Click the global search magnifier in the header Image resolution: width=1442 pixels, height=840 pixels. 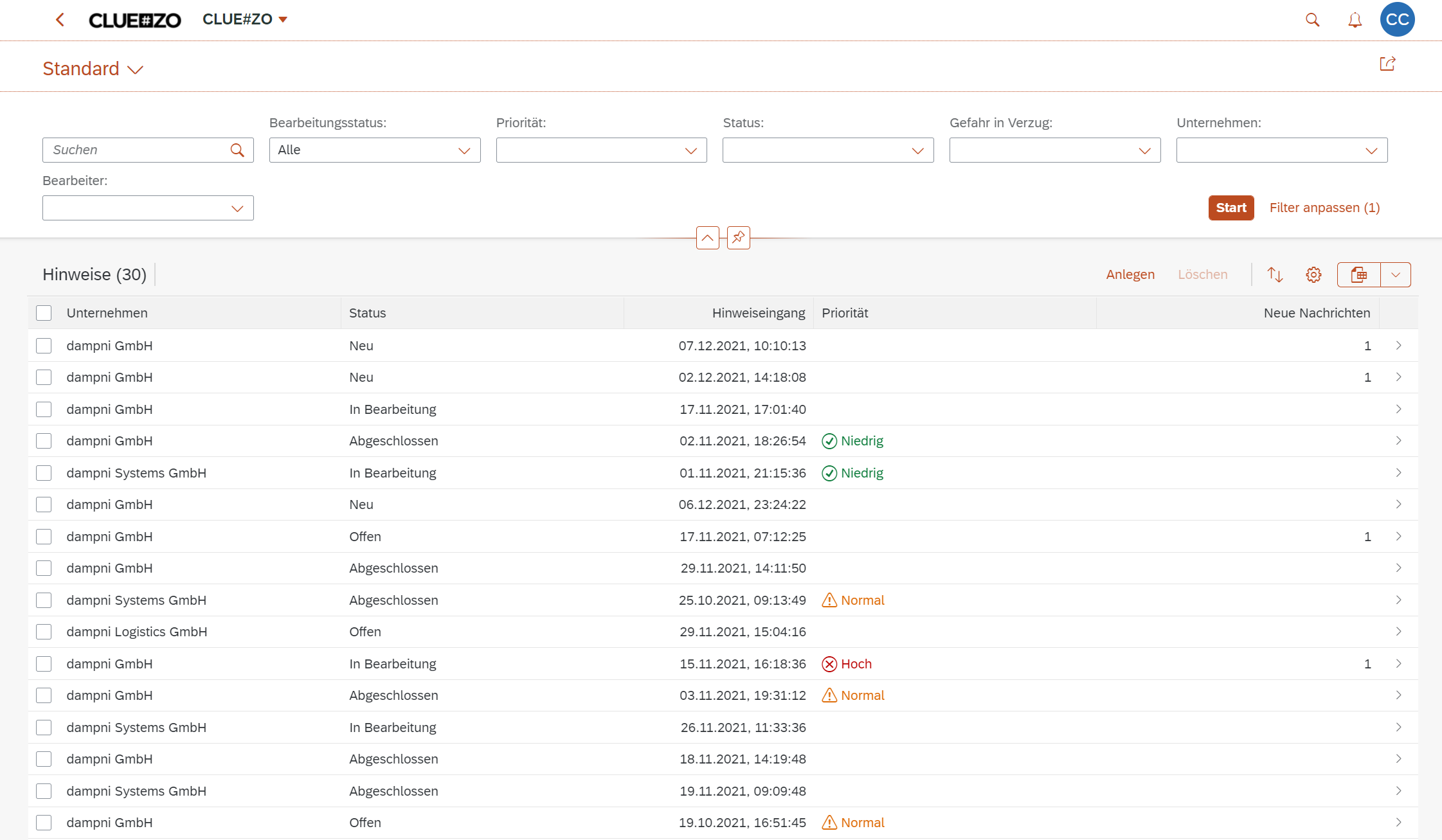click(1312, 20)
